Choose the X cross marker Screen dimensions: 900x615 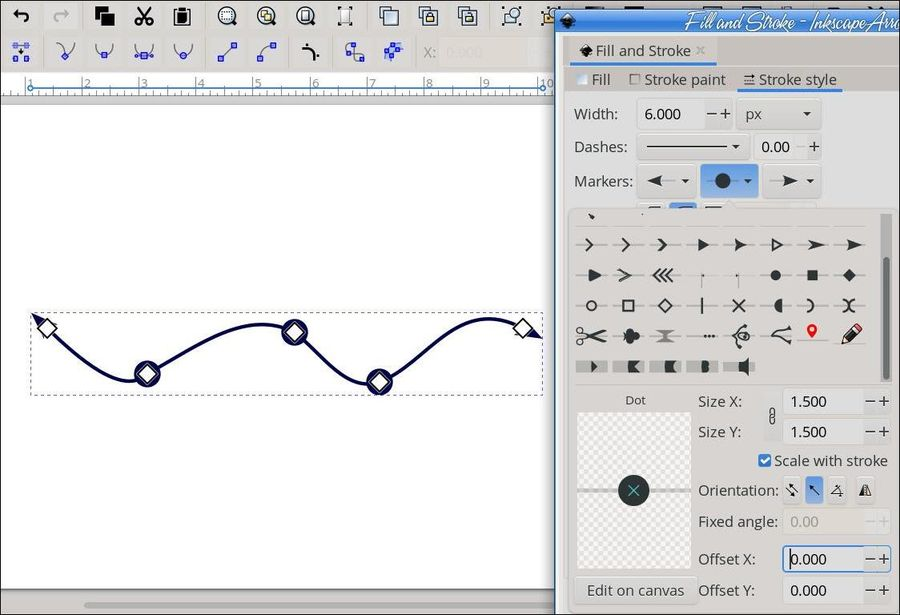739,306
